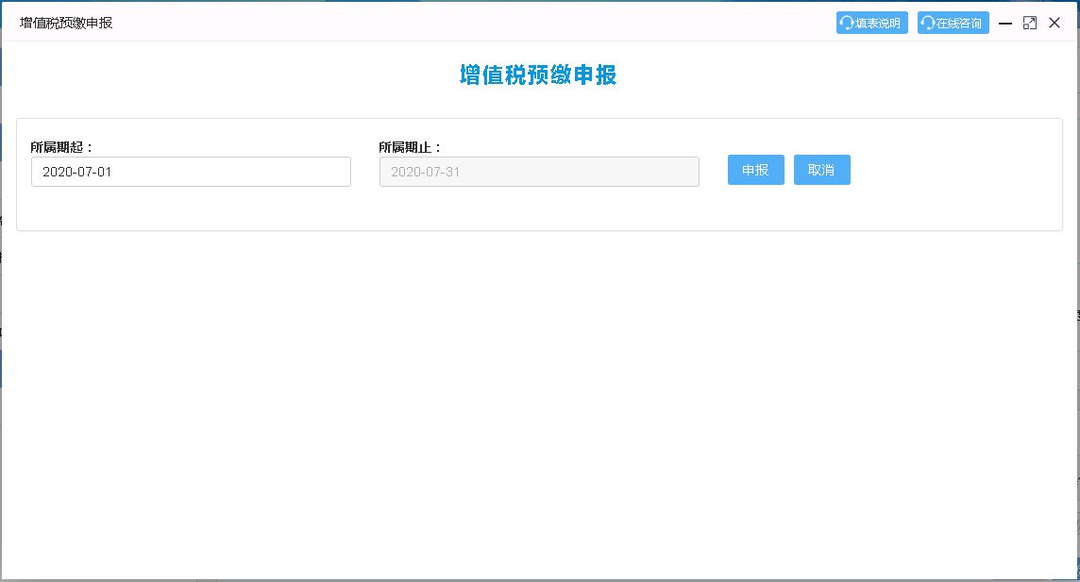This screenshot has width=1080, height=582.
Task: Focus the 所属期起 date field
Action: coord(191,172)
